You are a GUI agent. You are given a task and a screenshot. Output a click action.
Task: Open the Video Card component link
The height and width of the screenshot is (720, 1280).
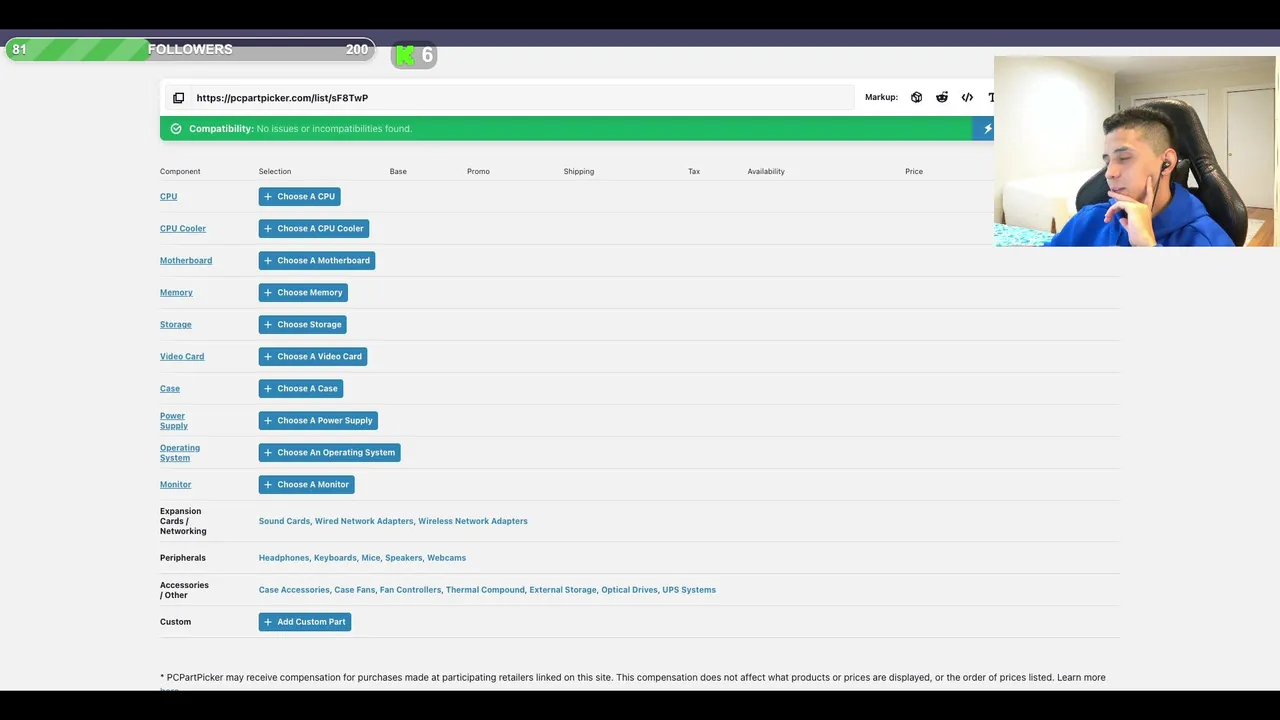click(182, 356)
